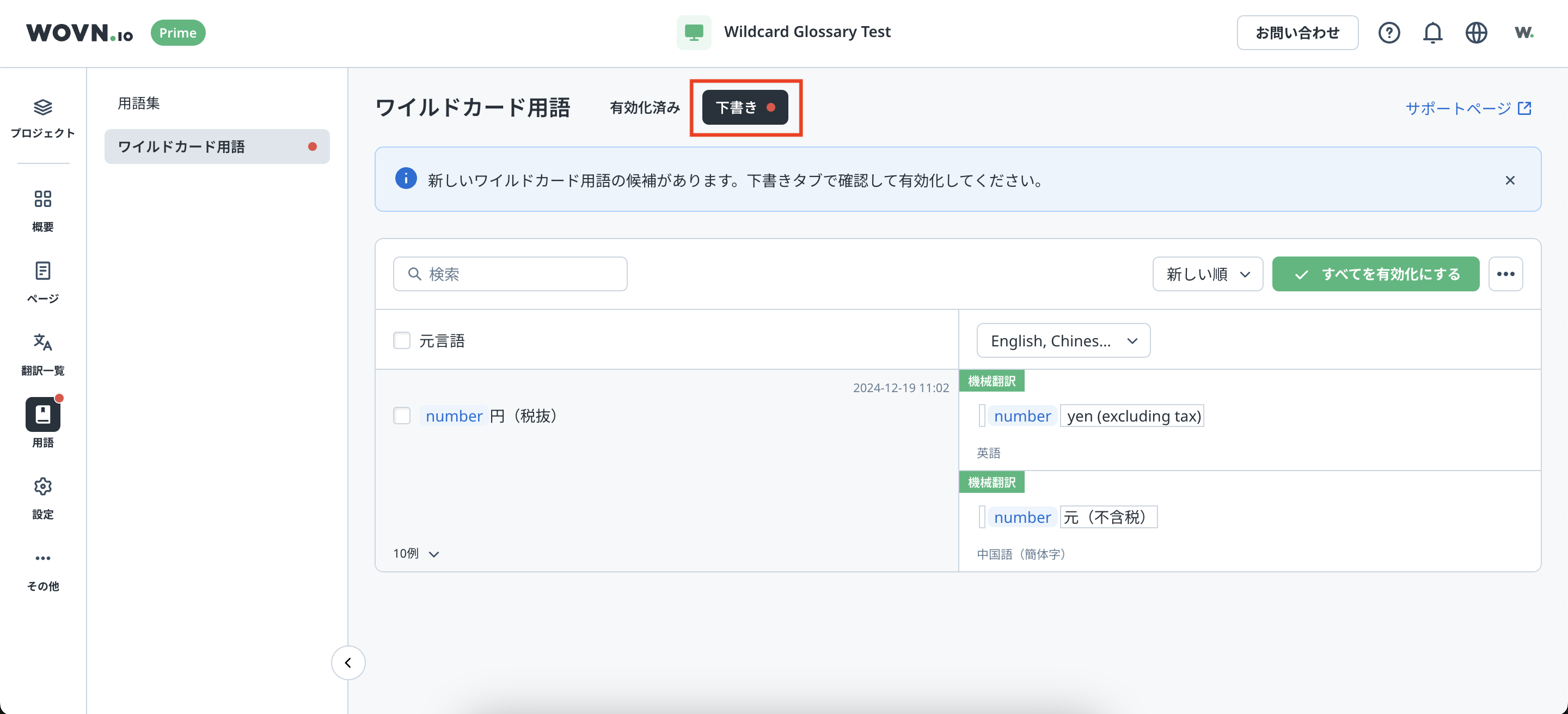Go to 概要 overview icon
Viewport: 1568px width, 714px height.
[42, 199]
